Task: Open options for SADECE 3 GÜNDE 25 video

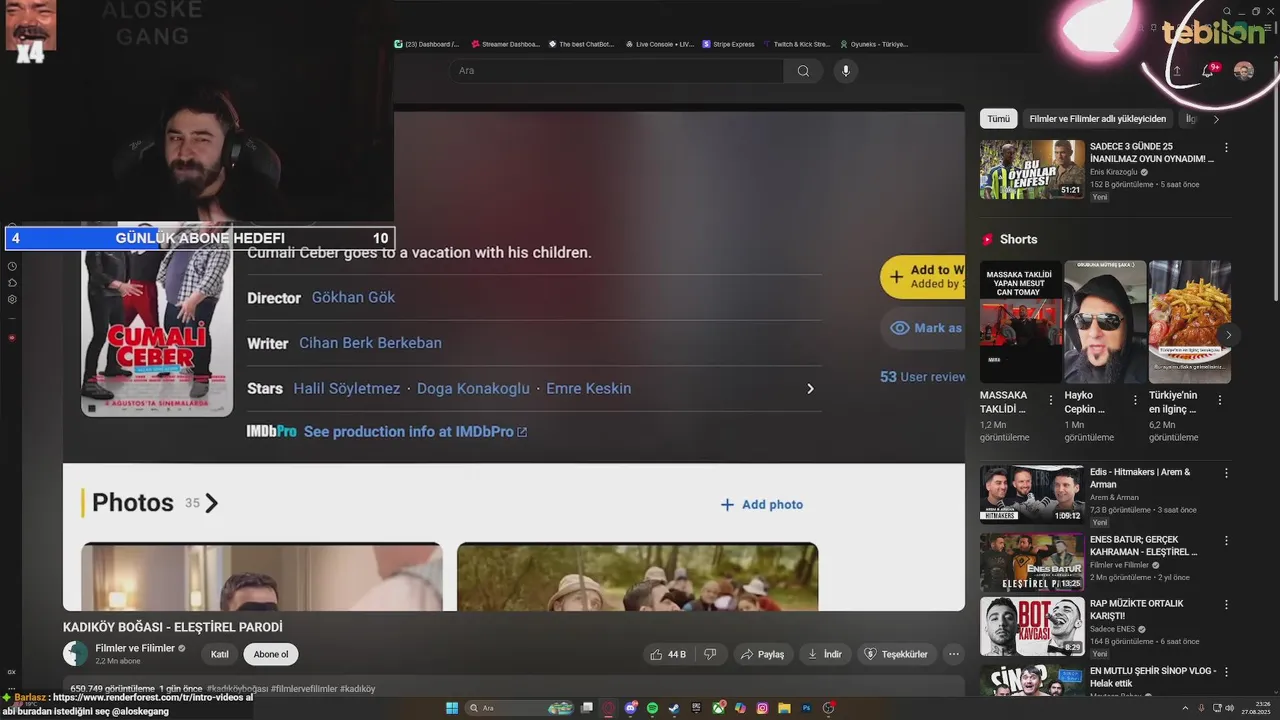Action: click(1226, 147)
